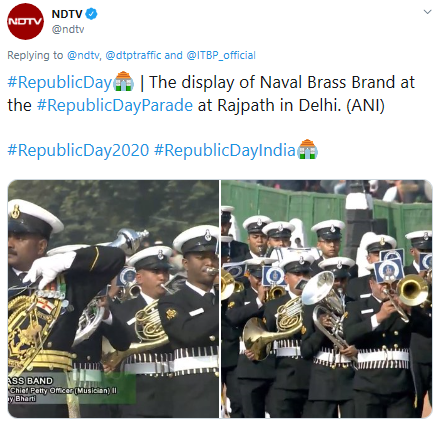Follow the #RepublicDay hashtag
435x428 pixels.
(x=60, y=83)
